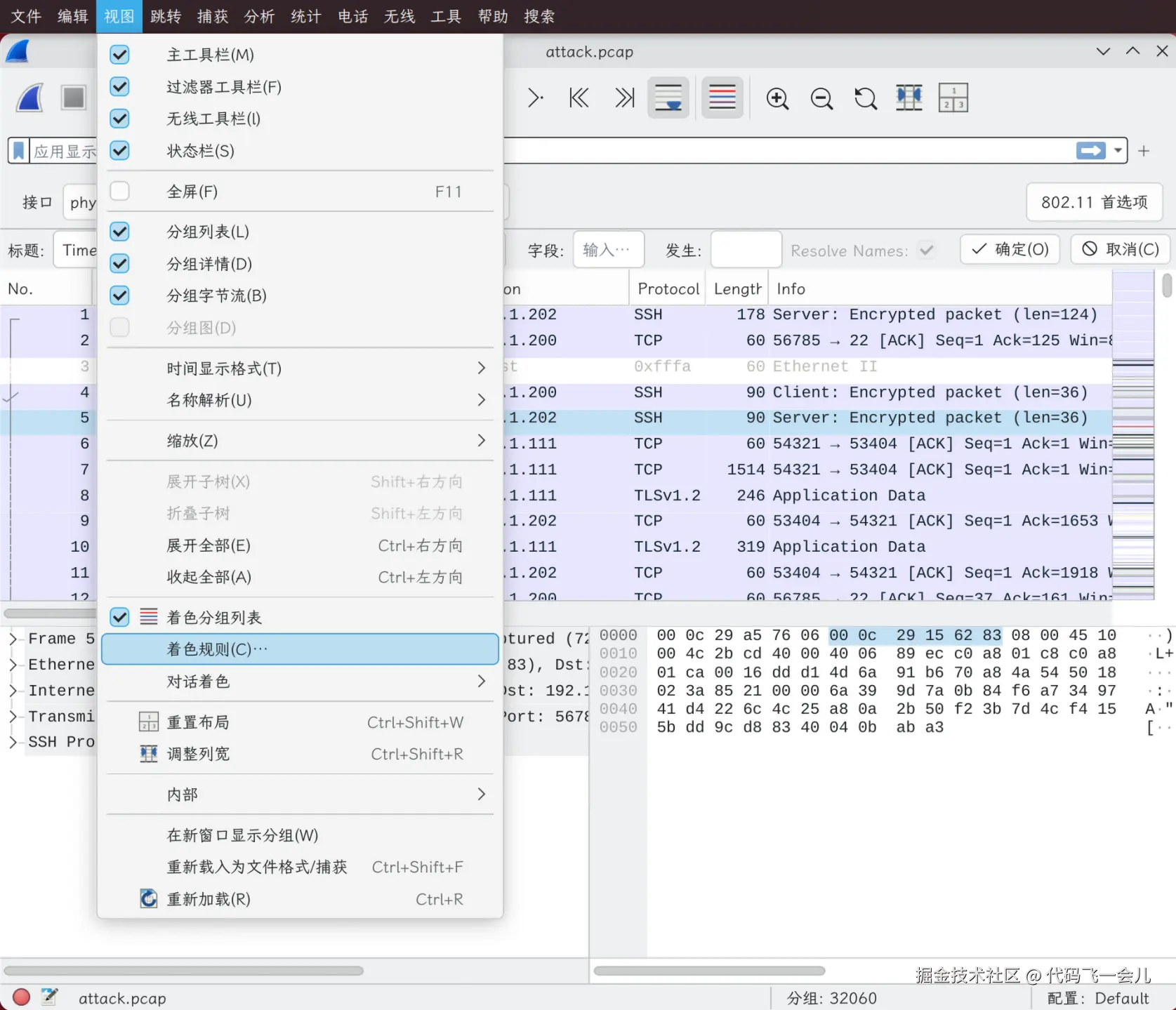This screenshot has height=1010, width=1176.
Task: Open 时间显示格式 submenu
Action: 300,368
